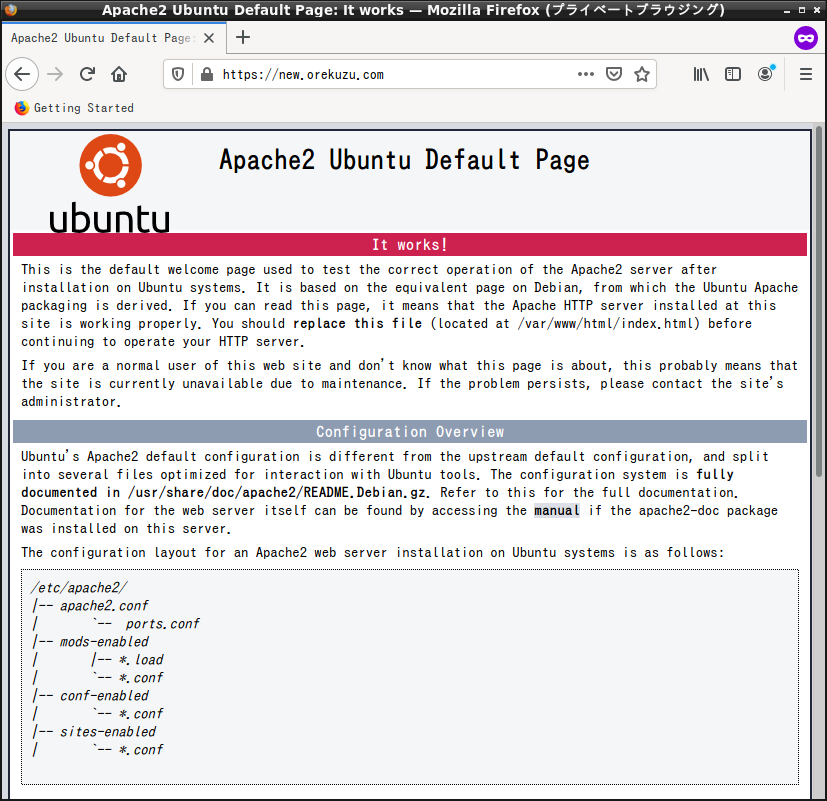Open a new tab with plus button

(243, 37)
